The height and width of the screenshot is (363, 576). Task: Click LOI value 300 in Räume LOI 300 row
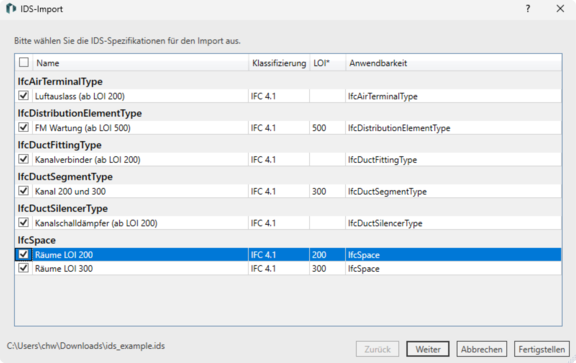point(319,269)
